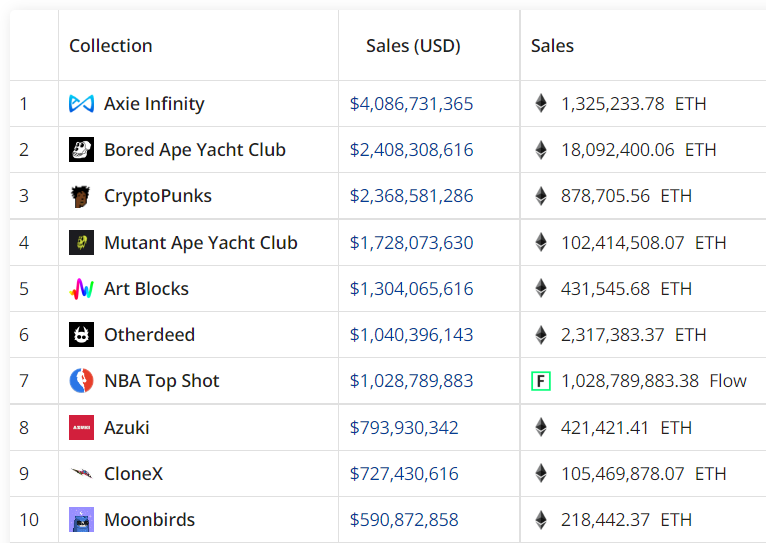Click the CryptoPunks avatar icon
The width and height of the screenshot is (766, 543).
[81, 196]
